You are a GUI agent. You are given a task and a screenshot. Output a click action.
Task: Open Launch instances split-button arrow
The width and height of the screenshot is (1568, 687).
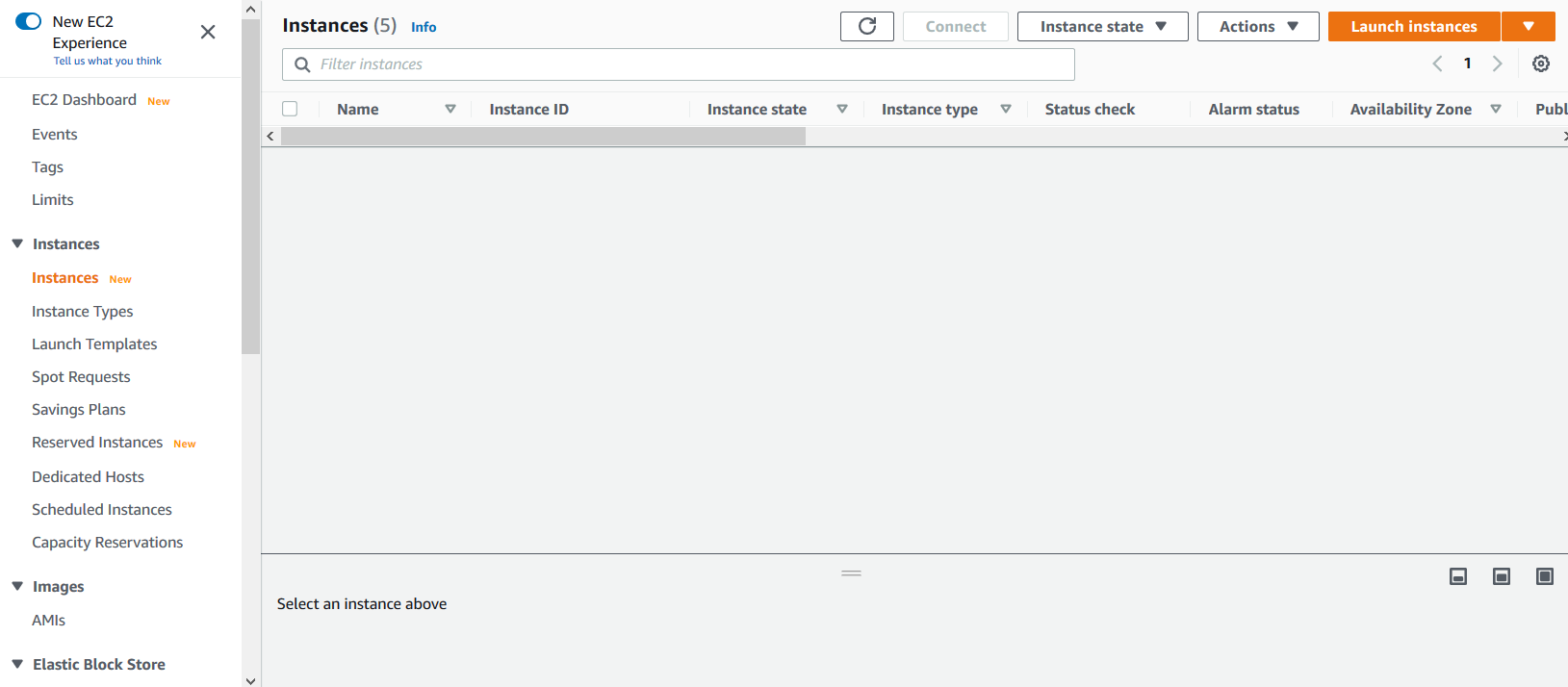pos(1529,26)
